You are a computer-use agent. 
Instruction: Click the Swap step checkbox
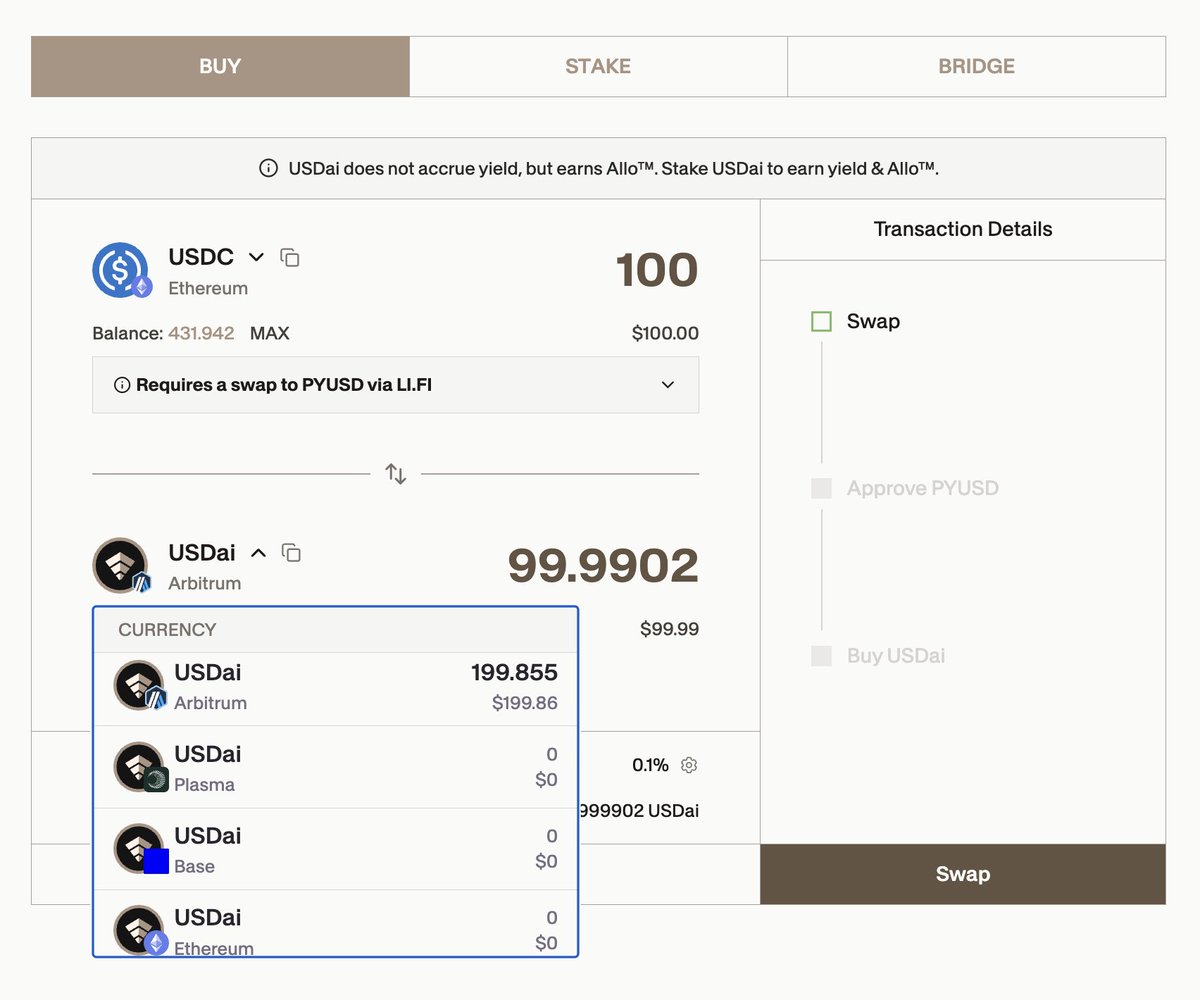click(x=821, y=321)
